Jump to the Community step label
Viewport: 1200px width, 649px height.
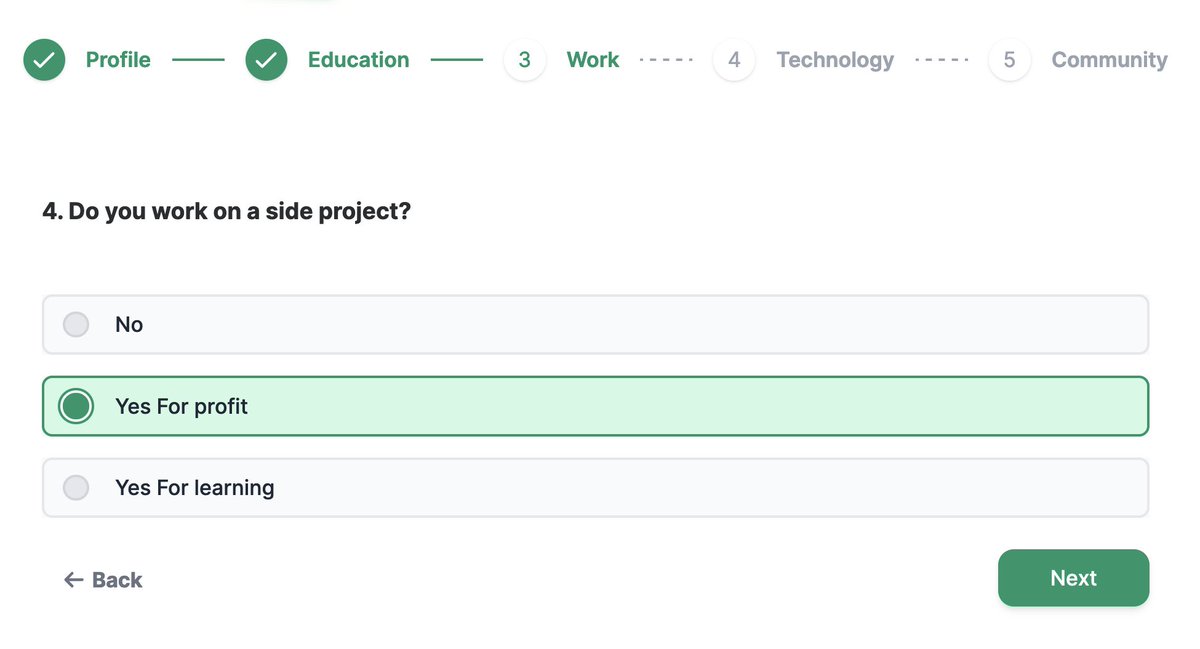1109,60
